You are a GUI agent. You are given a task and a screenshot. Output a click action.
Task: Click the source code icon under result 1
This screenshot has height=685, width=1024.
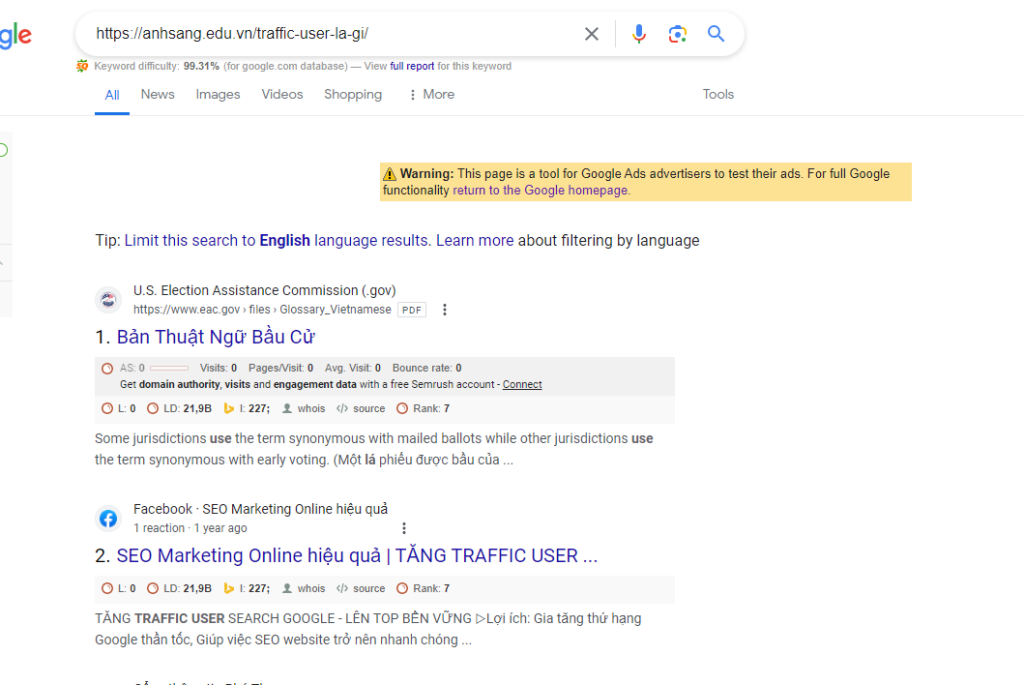(342, 409)
